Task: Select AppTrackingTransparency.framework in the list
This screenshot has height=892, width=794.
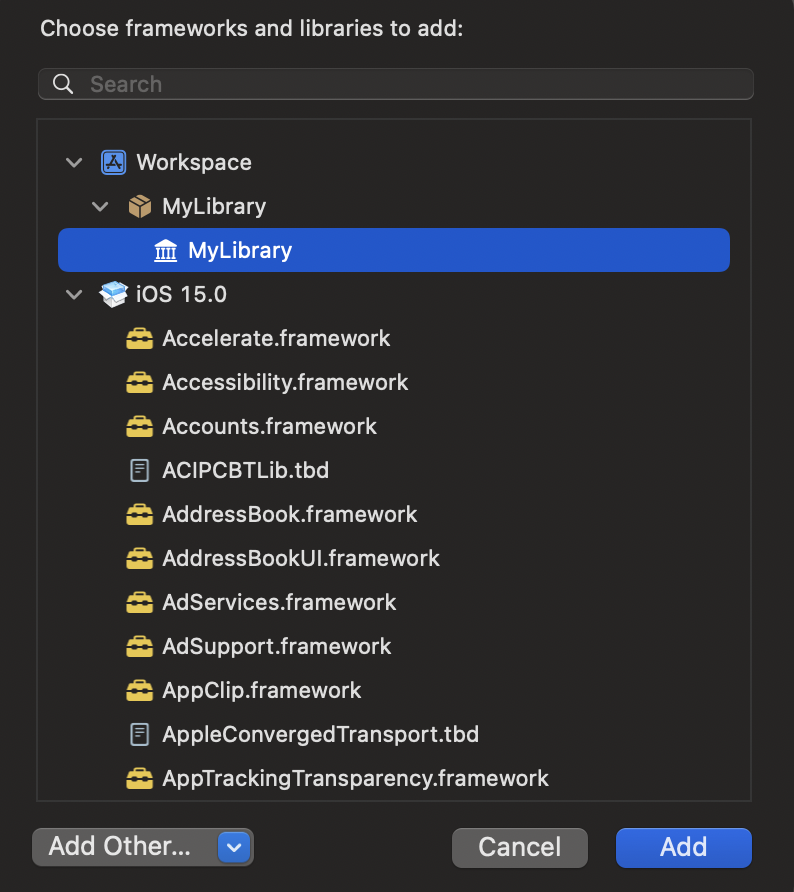Action: pos(355,778)
